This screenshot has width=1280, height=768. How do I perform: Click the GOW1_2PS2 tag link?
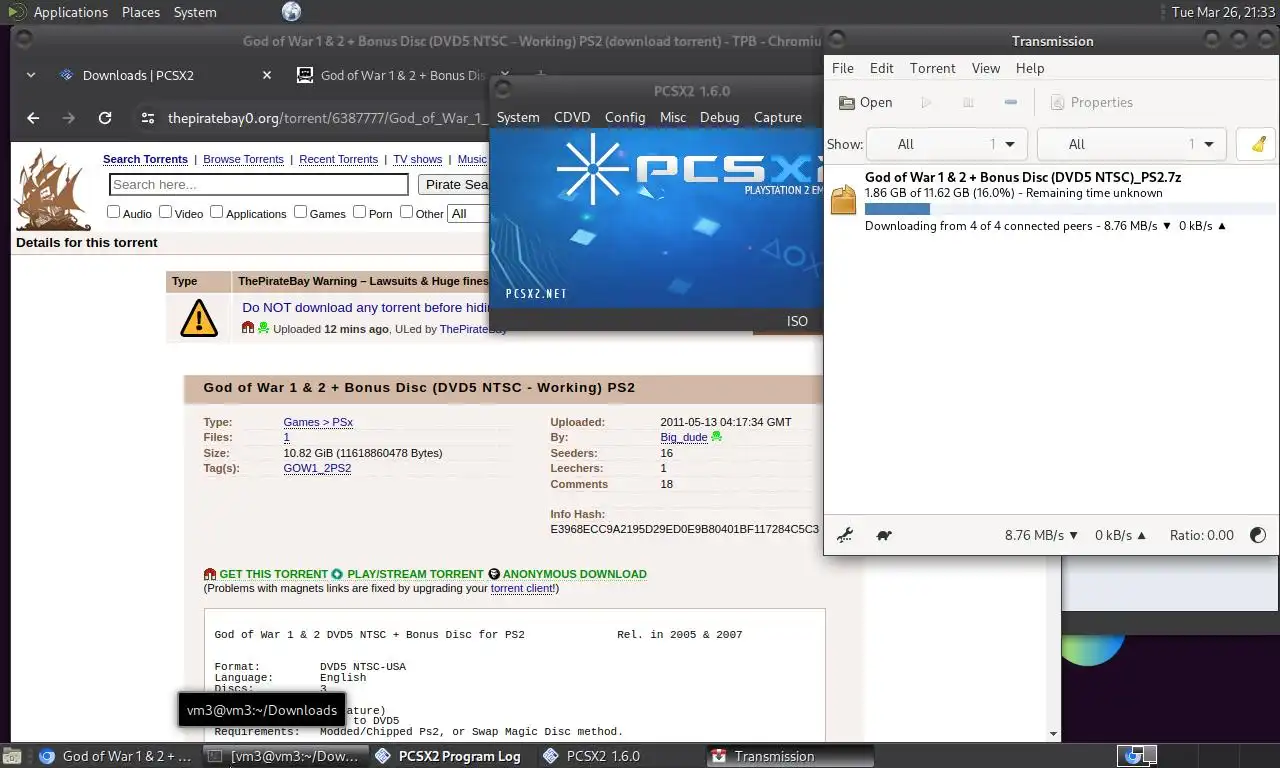click(x=317, y=468)
